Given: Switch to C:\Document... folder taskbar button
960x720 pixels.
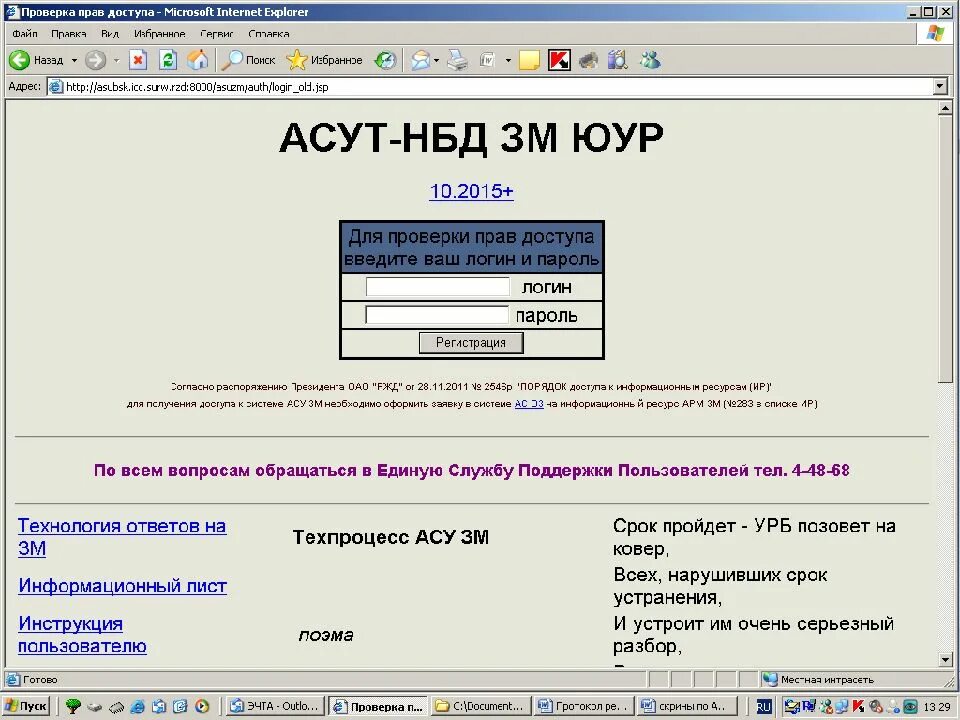Looking at the screenshot, I should pos(481,706).
